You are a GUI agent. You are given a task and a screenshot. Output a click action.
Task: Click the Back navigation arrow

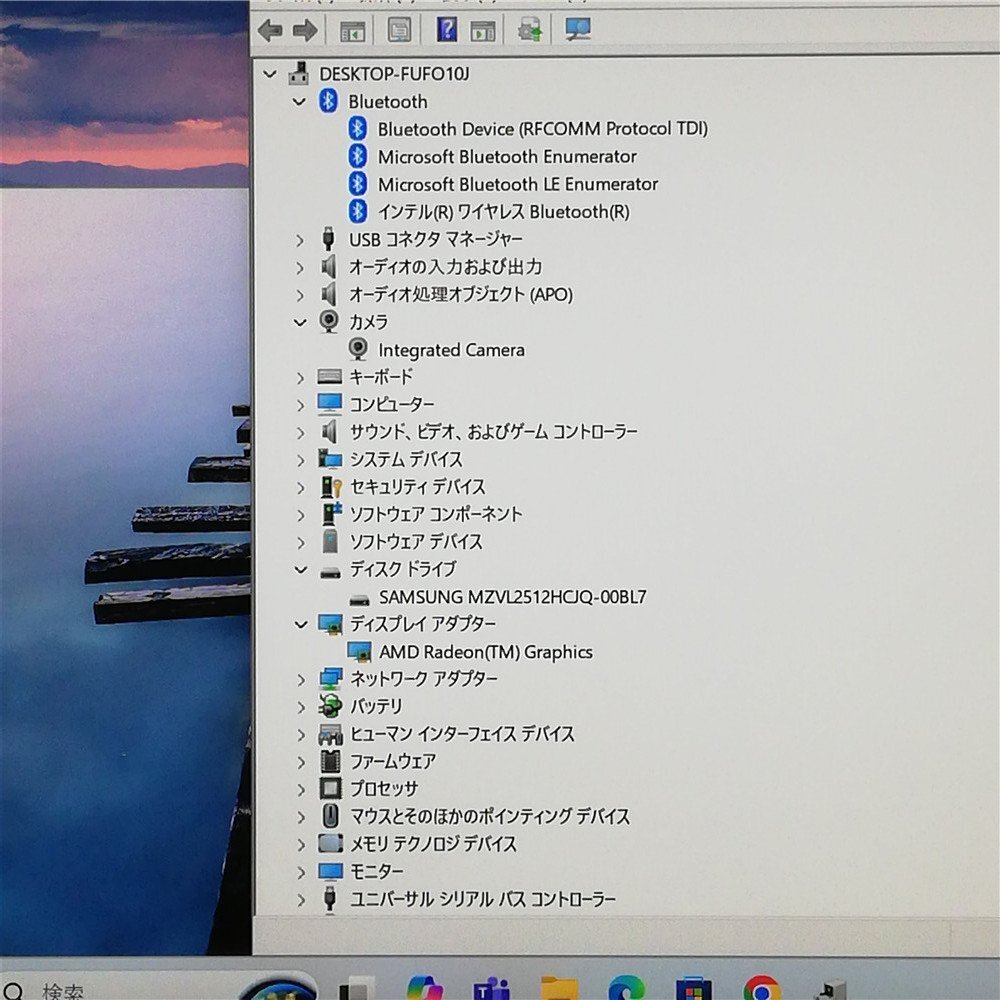(270, 30)
